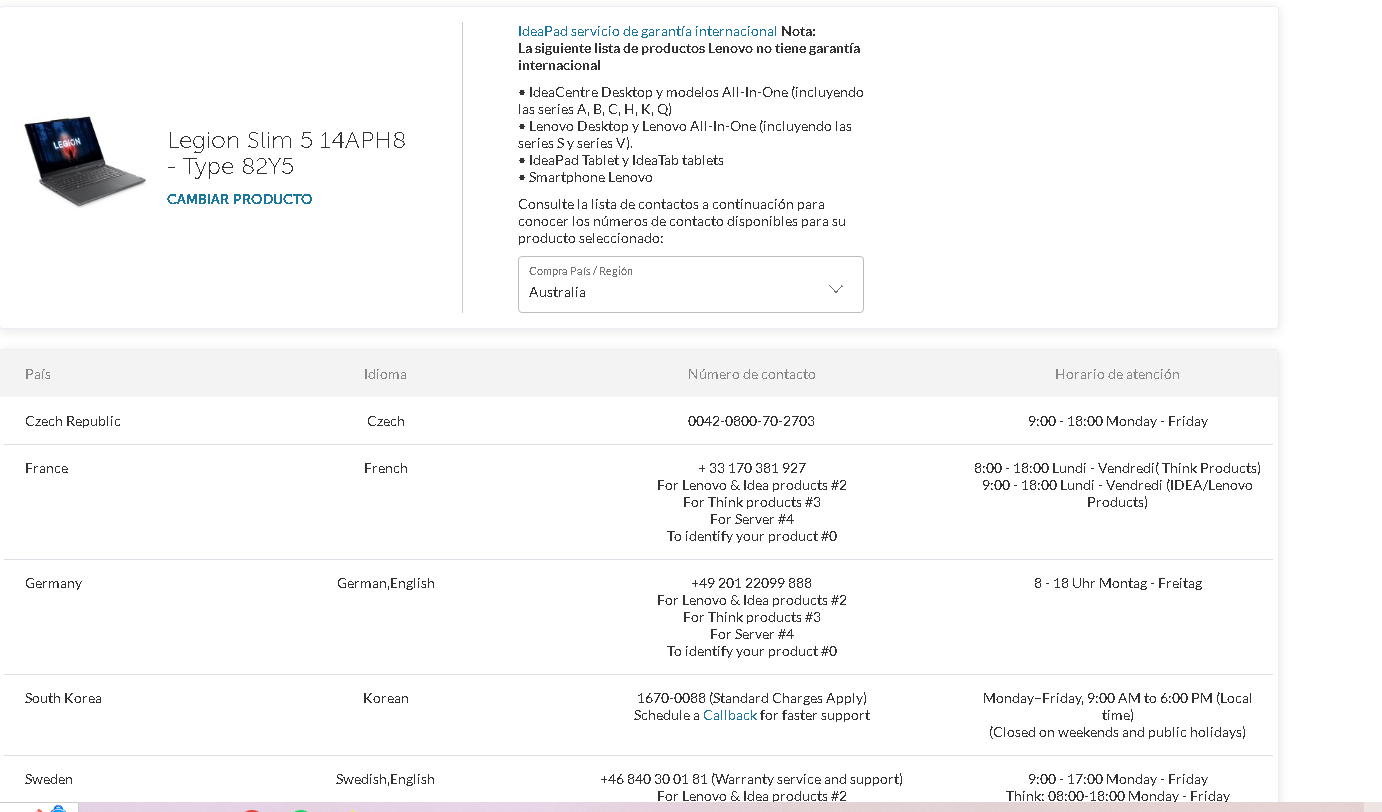Click the Callback link in South Korea row

(730, 715)
